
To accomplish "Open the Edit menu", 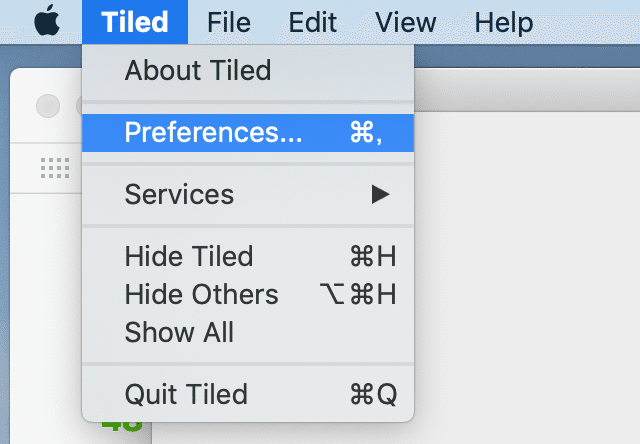I will (x=313, y=22).
